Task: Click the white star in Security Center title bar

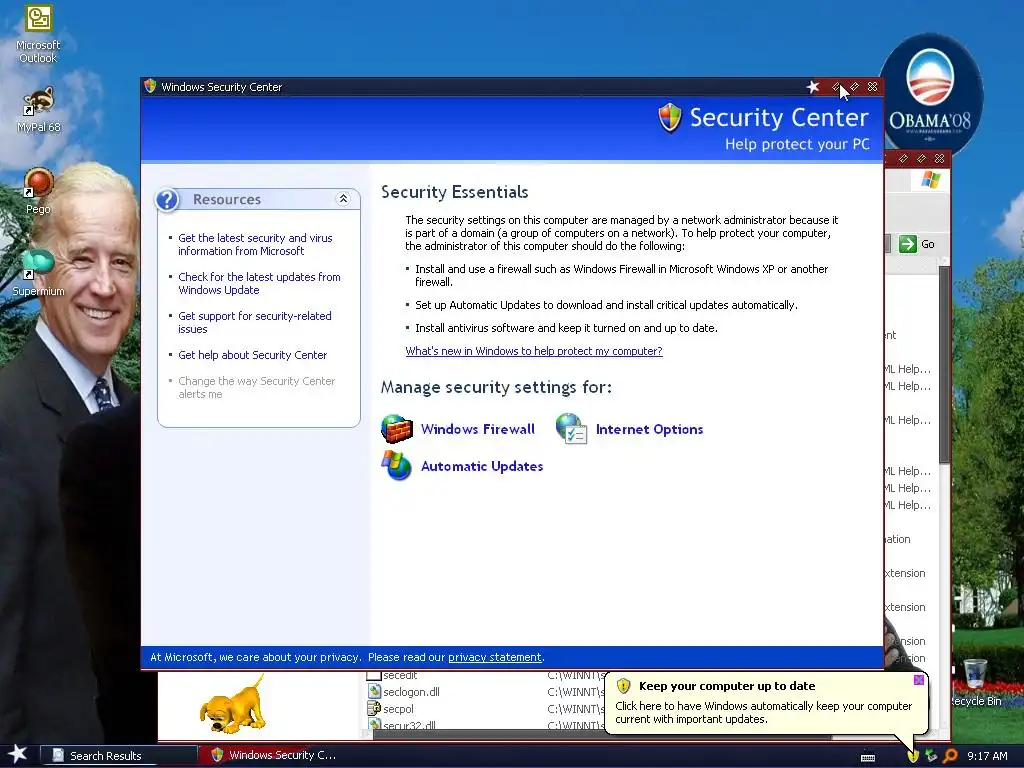Action: point(812,86)
